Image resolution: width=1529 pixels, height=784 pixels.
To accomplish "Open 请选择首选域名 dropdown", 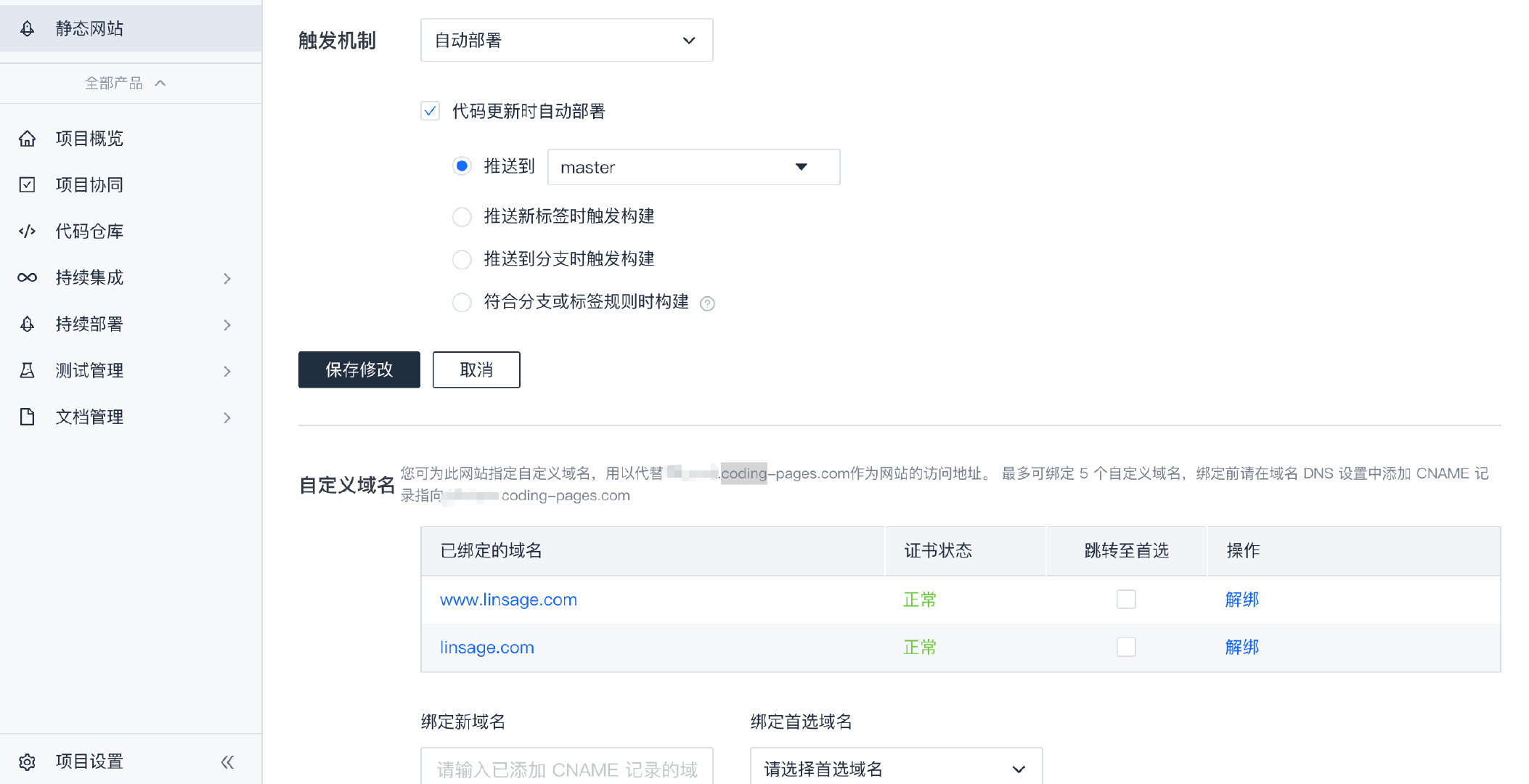I will pos(896,768).
